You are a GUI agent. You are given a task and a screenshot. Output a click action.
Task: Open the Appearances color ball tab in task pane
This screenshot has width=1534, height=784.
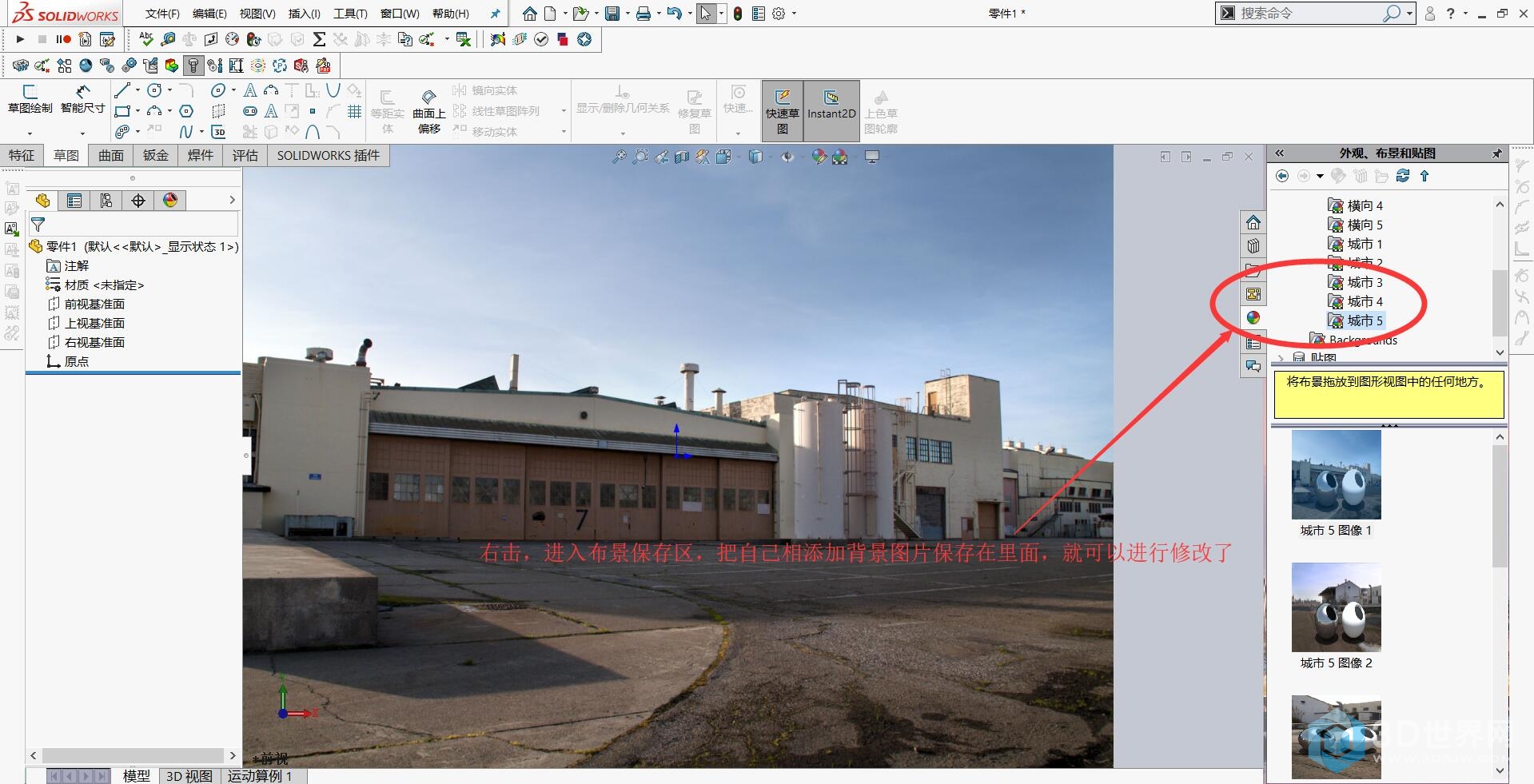coord(1253,318)
